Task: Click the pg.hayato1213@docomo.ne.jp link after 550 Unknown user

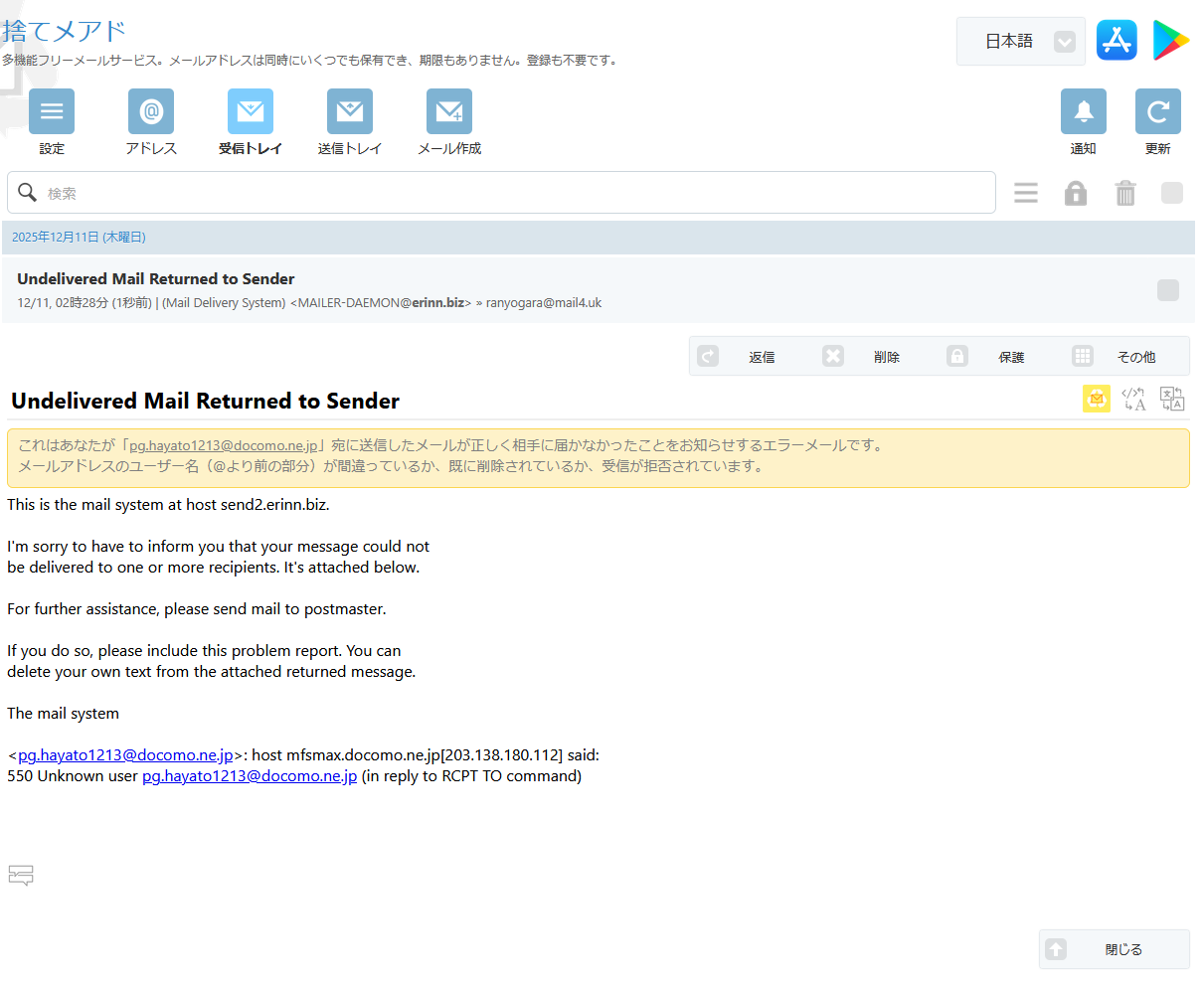Action: point(250,776)
